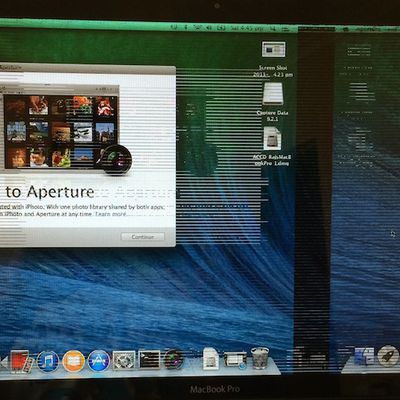The width and height of the screenshot is (400, 400).
Task: Follow the Learn more link in Aperture dialog
Action: coord(111,214)
